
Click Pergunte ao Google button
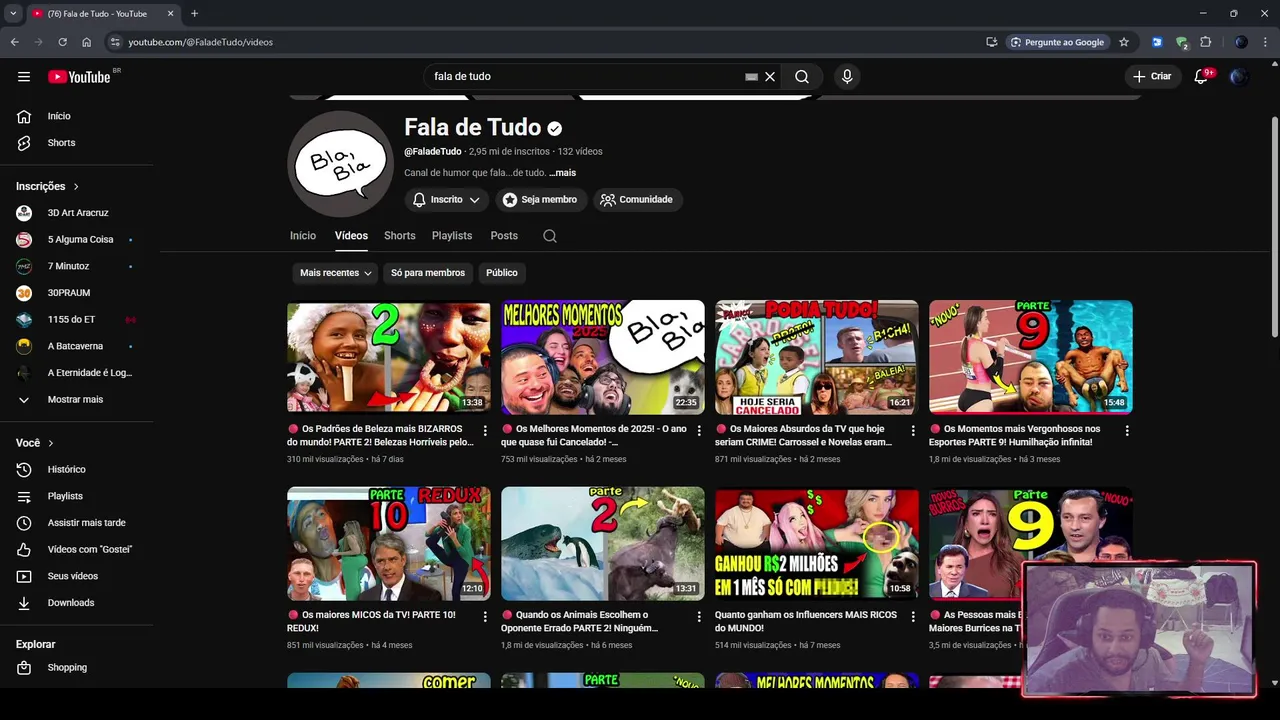[x=1057, y=42]
